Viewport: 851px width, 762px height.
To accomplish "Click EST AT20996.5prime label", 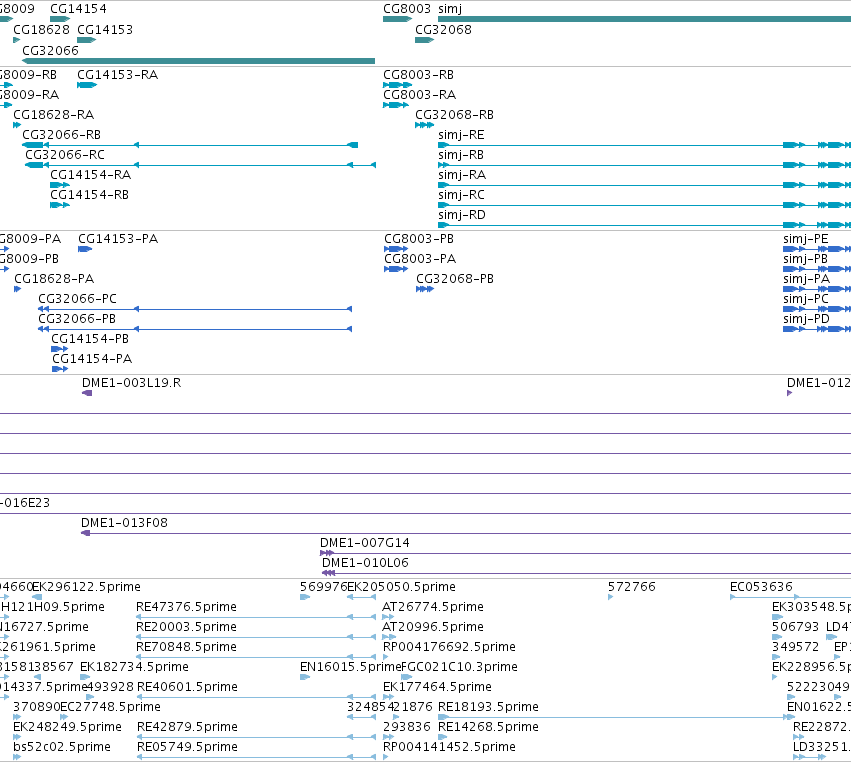I will [433, 627].
